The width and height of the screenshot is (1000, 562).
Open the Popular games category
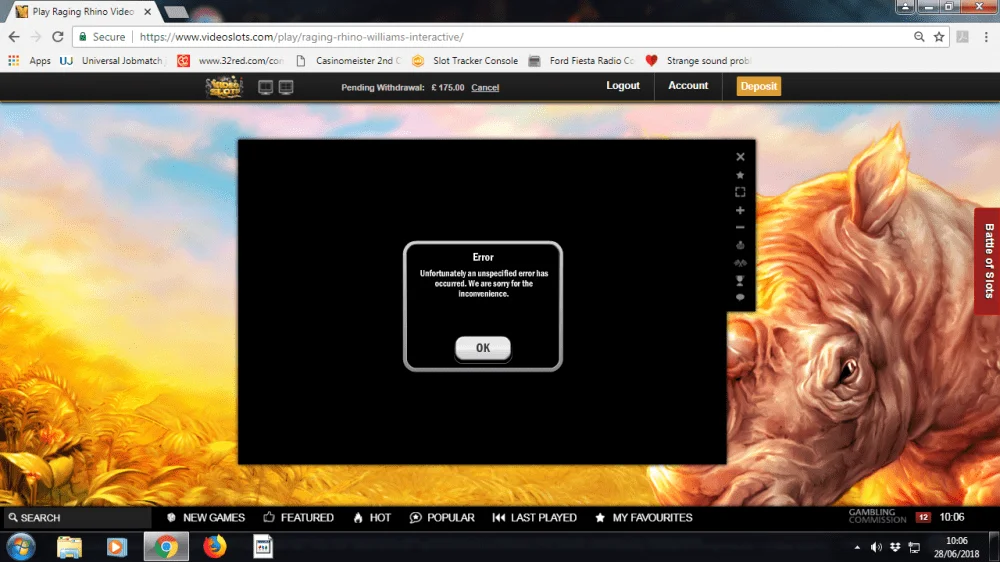442,517
